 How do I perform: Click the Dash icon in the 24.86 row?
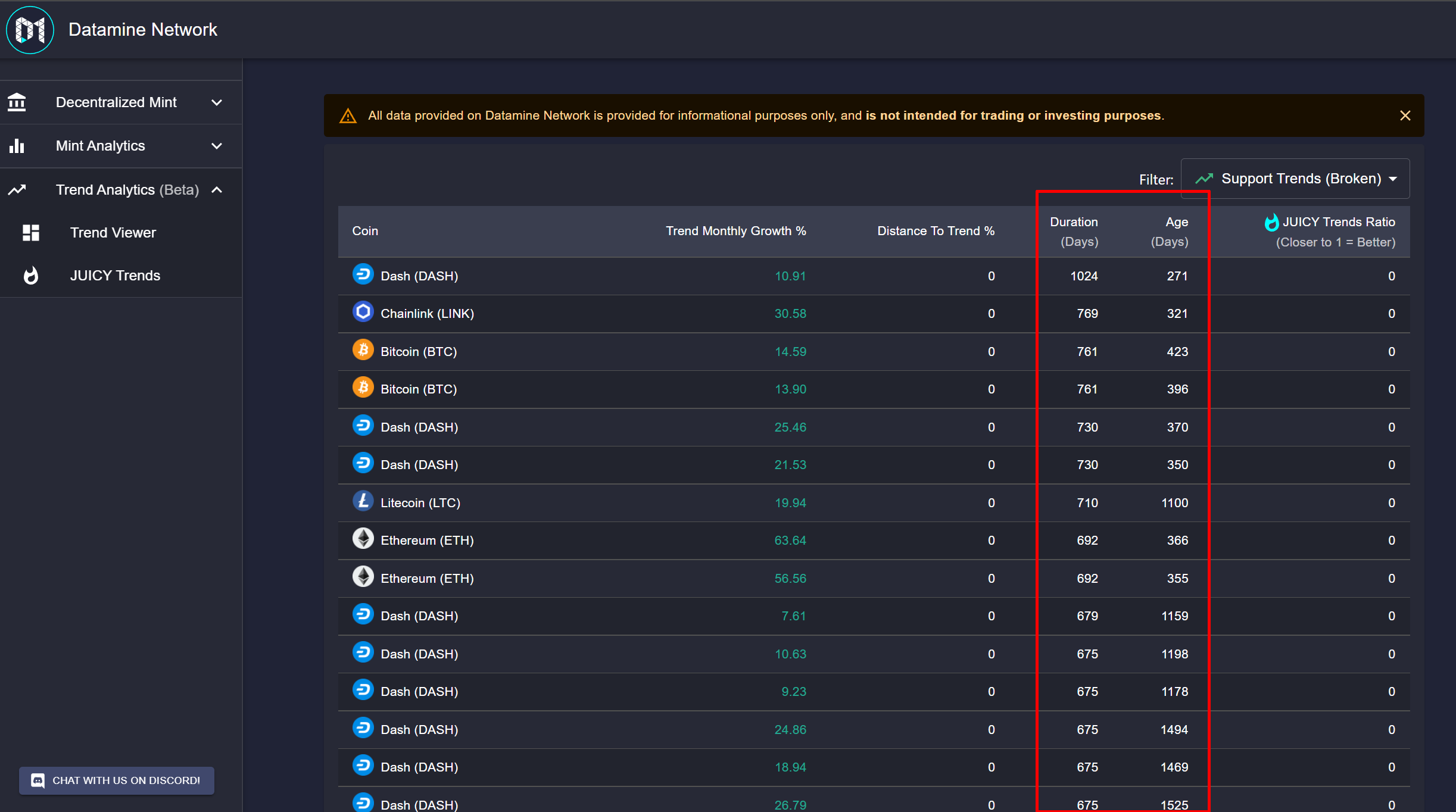click(x=363, y=728)
